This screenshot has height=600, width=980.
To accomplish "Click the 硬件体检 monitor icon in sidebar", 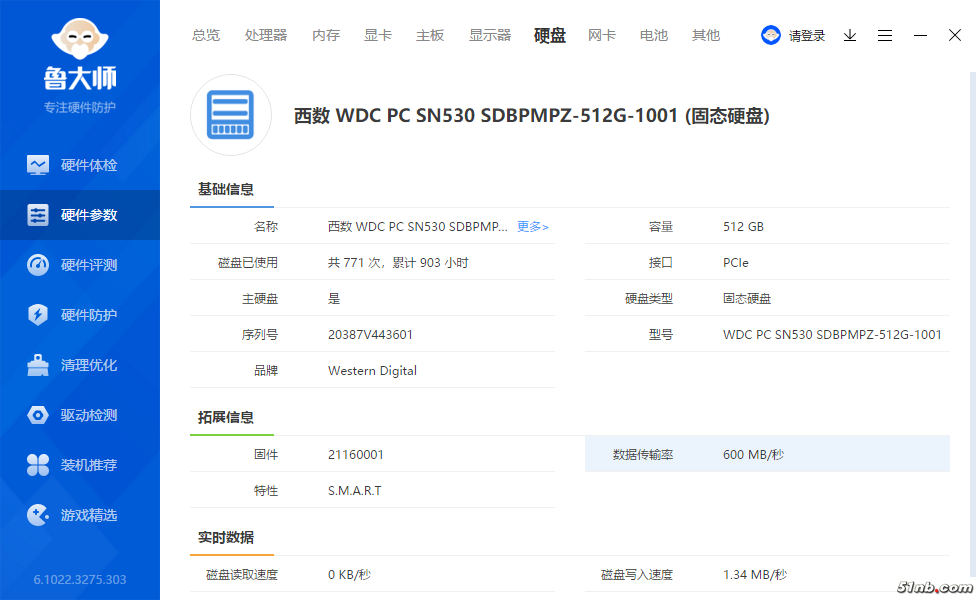I will click(38, 165).
